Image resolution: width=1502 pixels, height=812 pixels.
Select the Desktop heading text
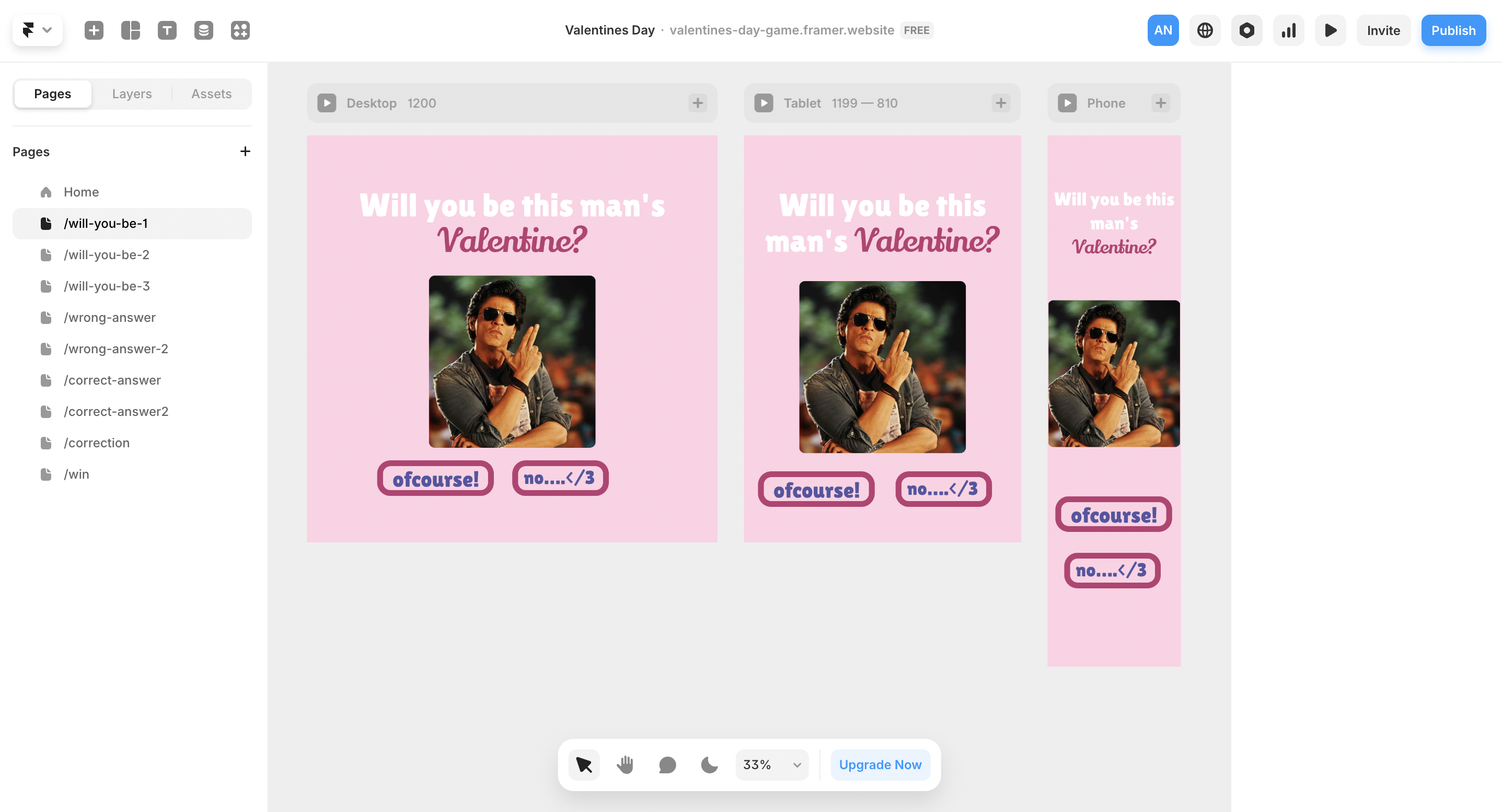pyautogui.click(x=512, y=223)
